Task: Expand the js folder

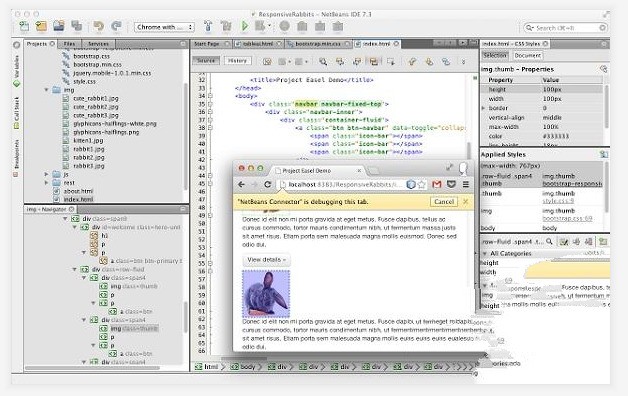Action: [x=46, y=174]
